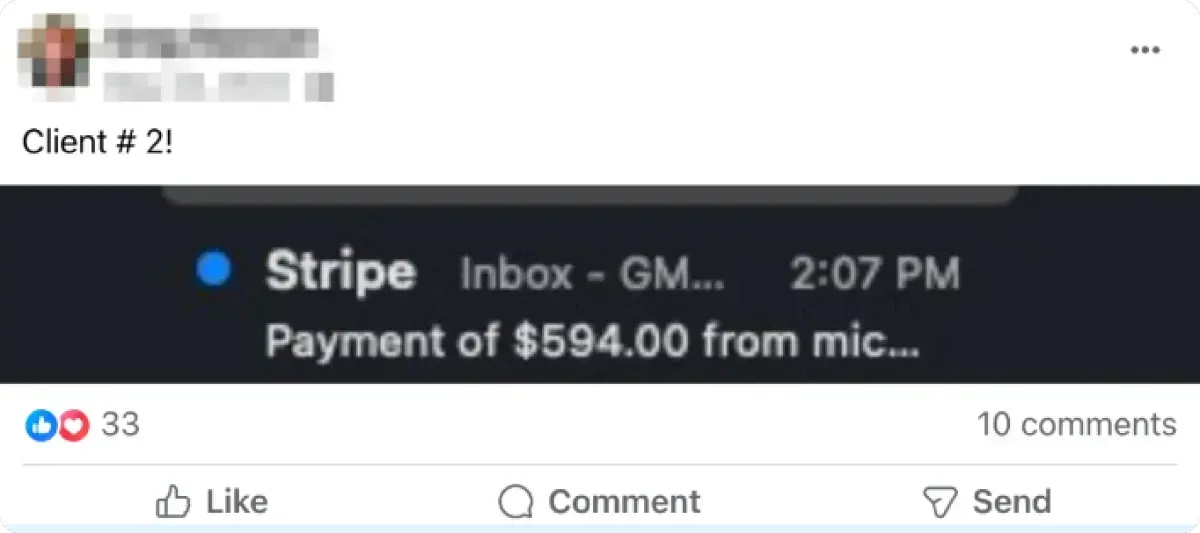This screenshot has height=533, width=1200.
Task: Open the 10 comments link
Action: pyautogui.click(x=1076, y=424)
